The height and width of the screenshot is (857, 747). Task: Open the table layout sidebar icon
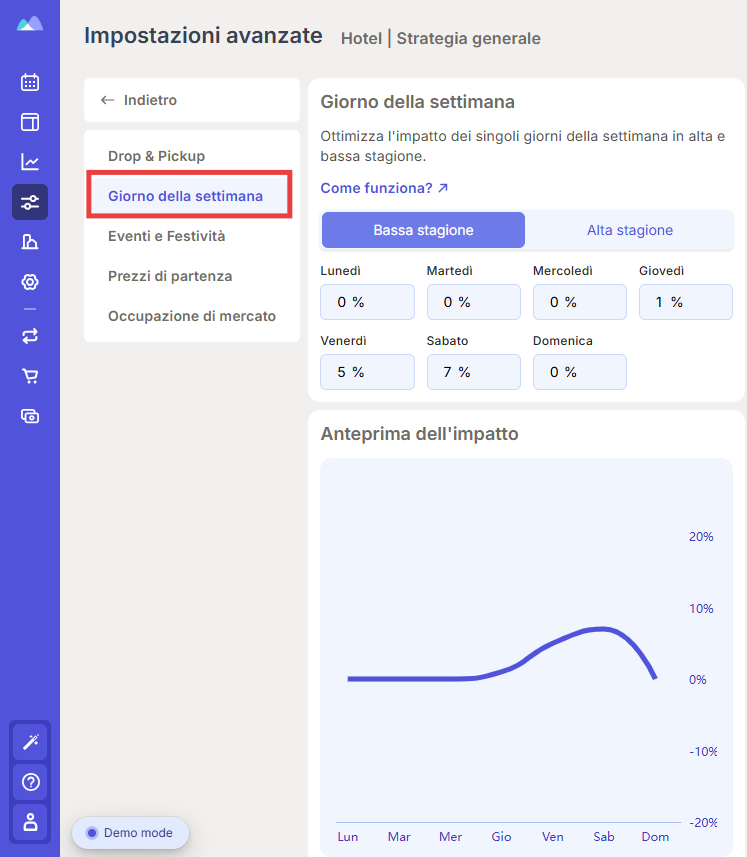[30, 122]
